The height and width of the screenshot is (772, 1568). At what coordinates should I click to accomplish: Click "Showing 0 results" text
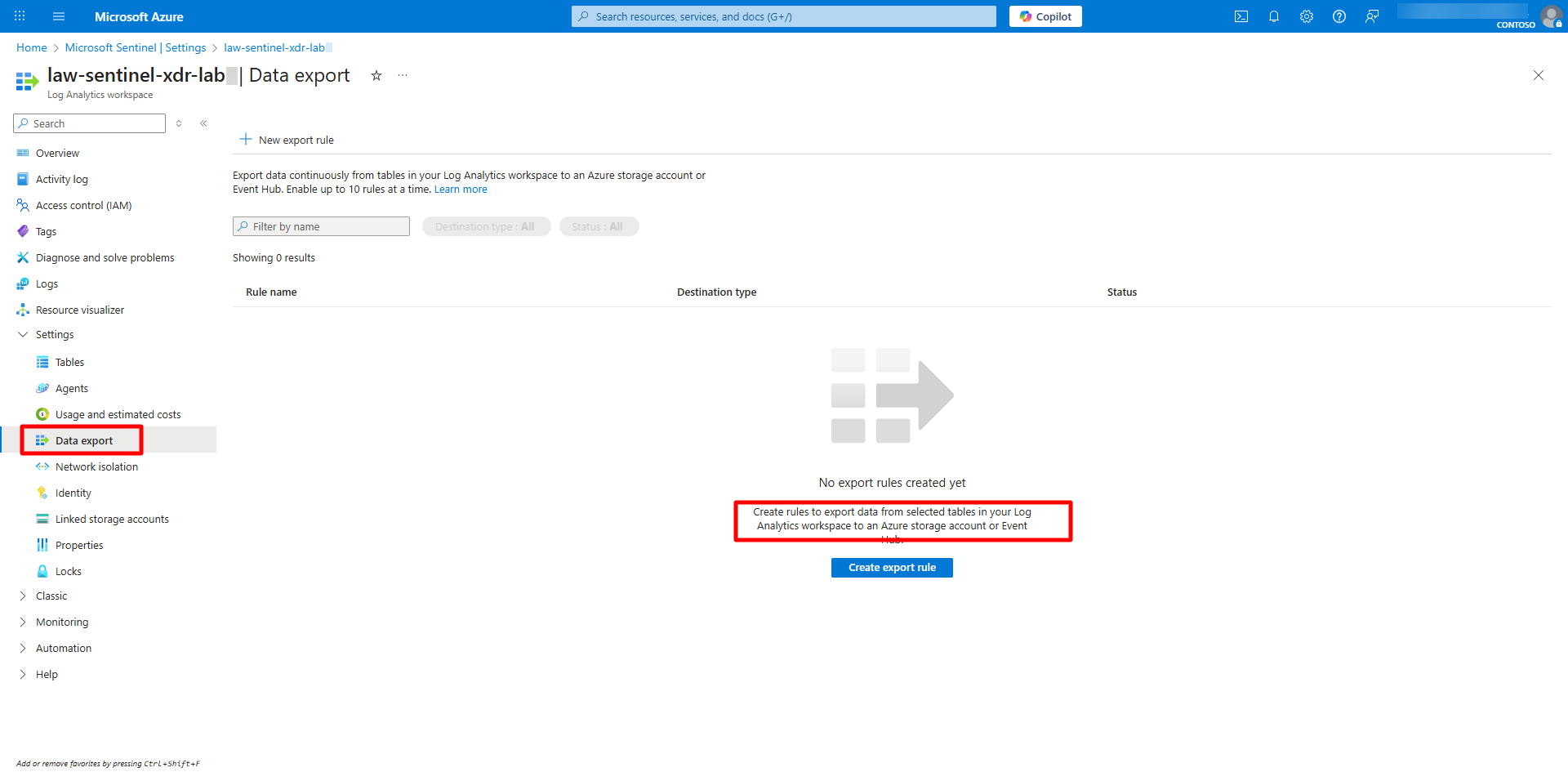pyautogui.click(x=274, y=257)
